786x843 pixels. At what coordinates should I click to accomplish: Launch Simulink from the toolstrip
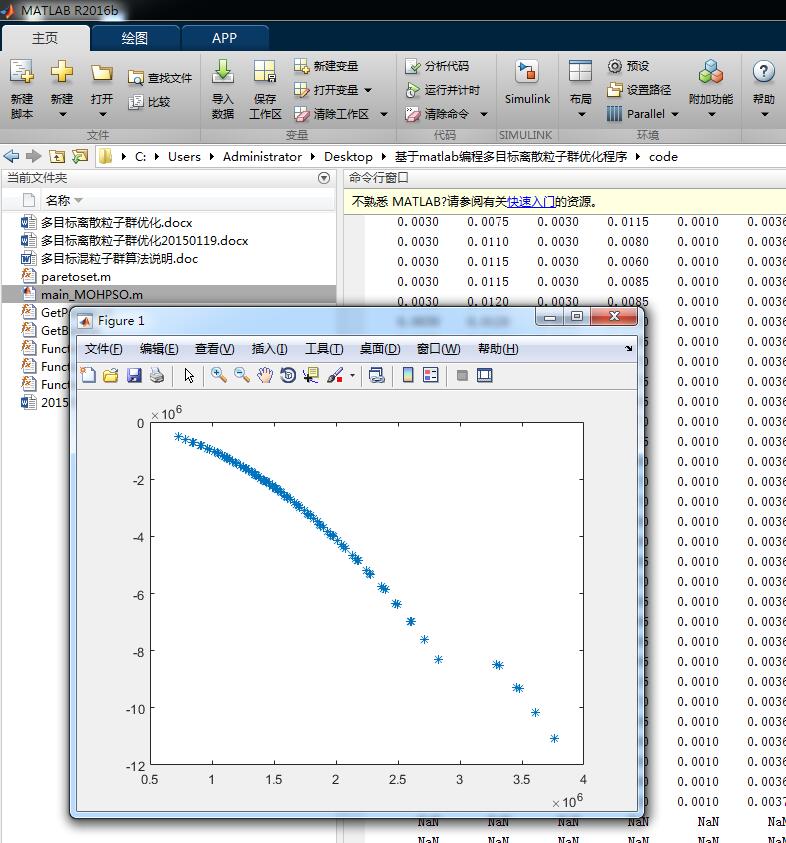tap(527, 82)
